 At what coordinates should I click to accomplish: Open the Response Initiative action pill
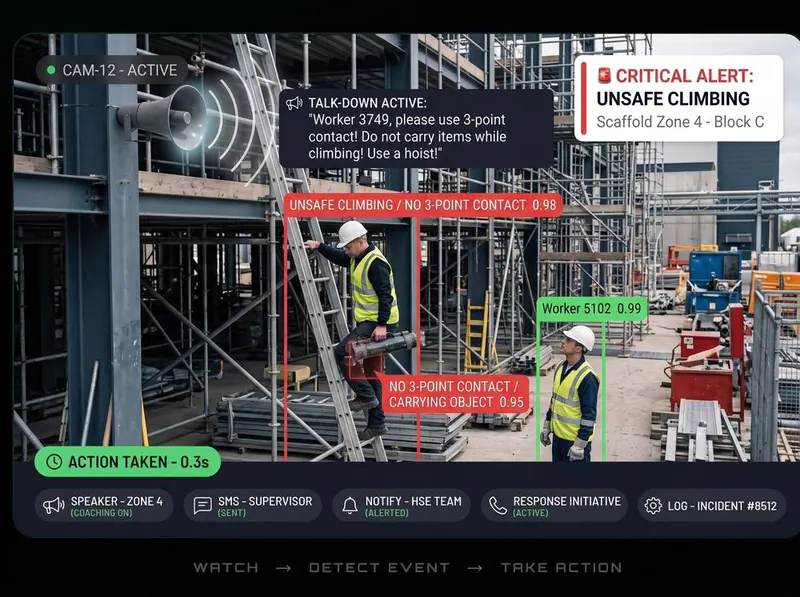click(554, 506)
